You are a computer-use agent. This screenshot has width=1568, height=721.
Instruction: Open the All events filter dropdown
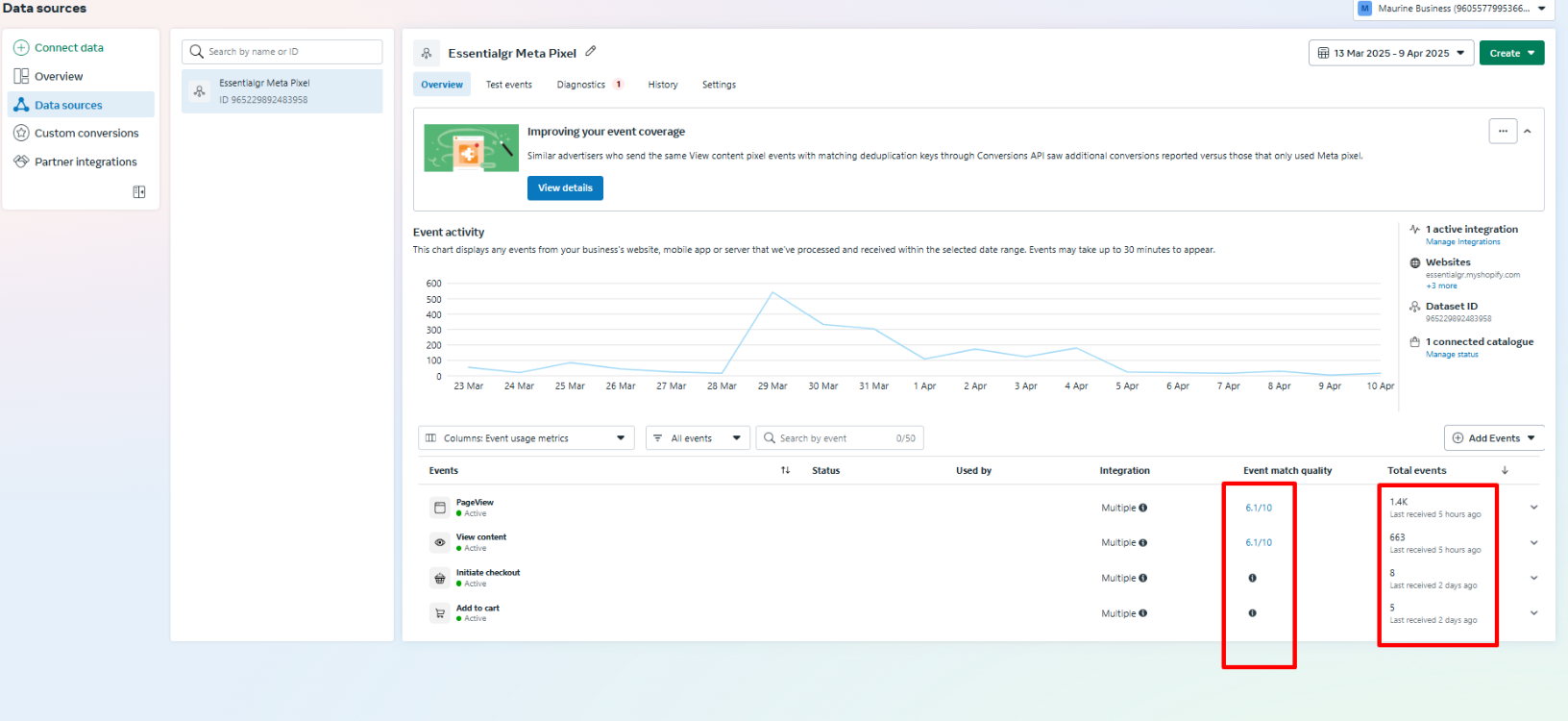[x=697, y=438]
